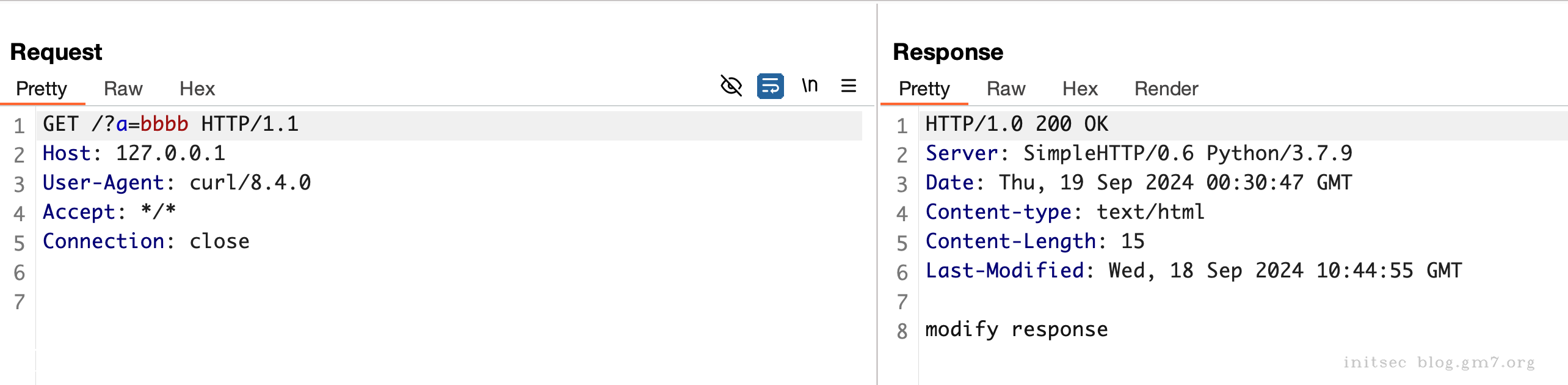This screenshot has width=1568, height=385.
Task: Open the Response Raw tab
Action: [1006, 89]
